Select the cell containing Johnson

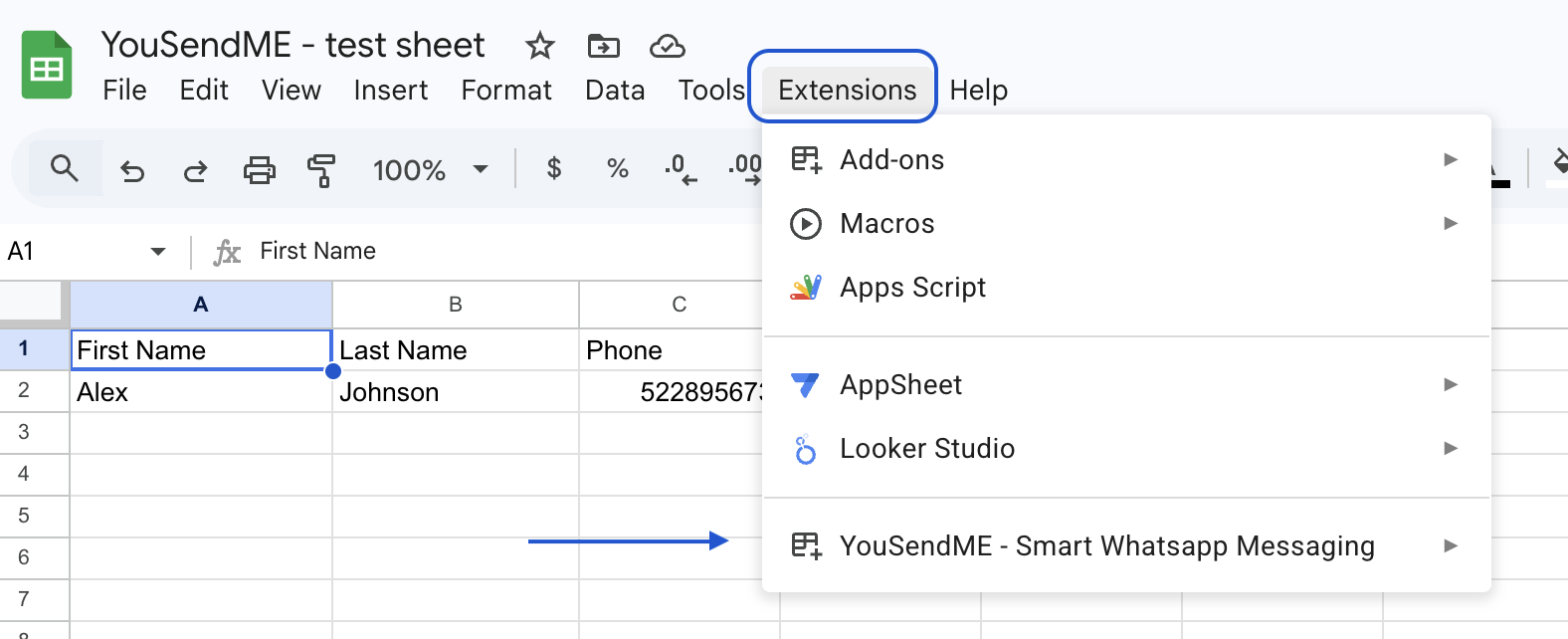coord(456,392)
